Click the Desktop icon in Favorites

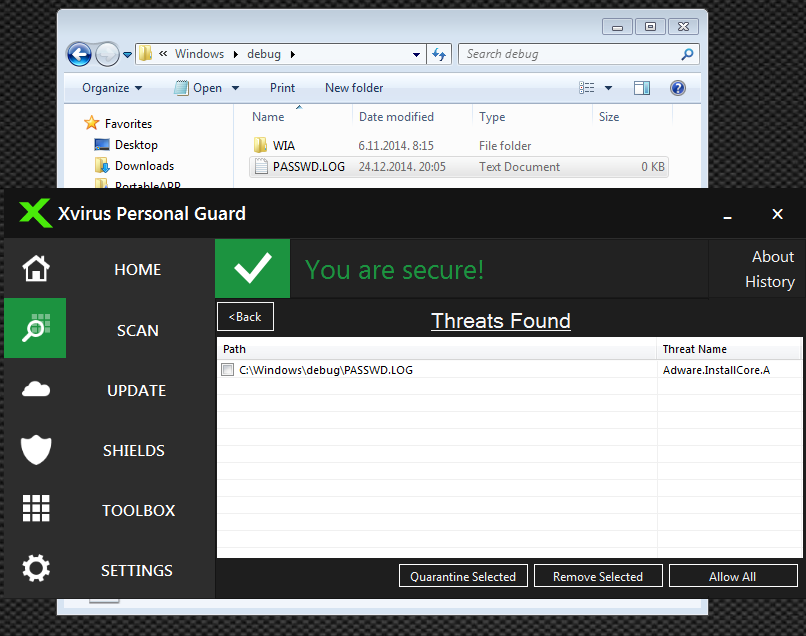[x=102, y=144]
